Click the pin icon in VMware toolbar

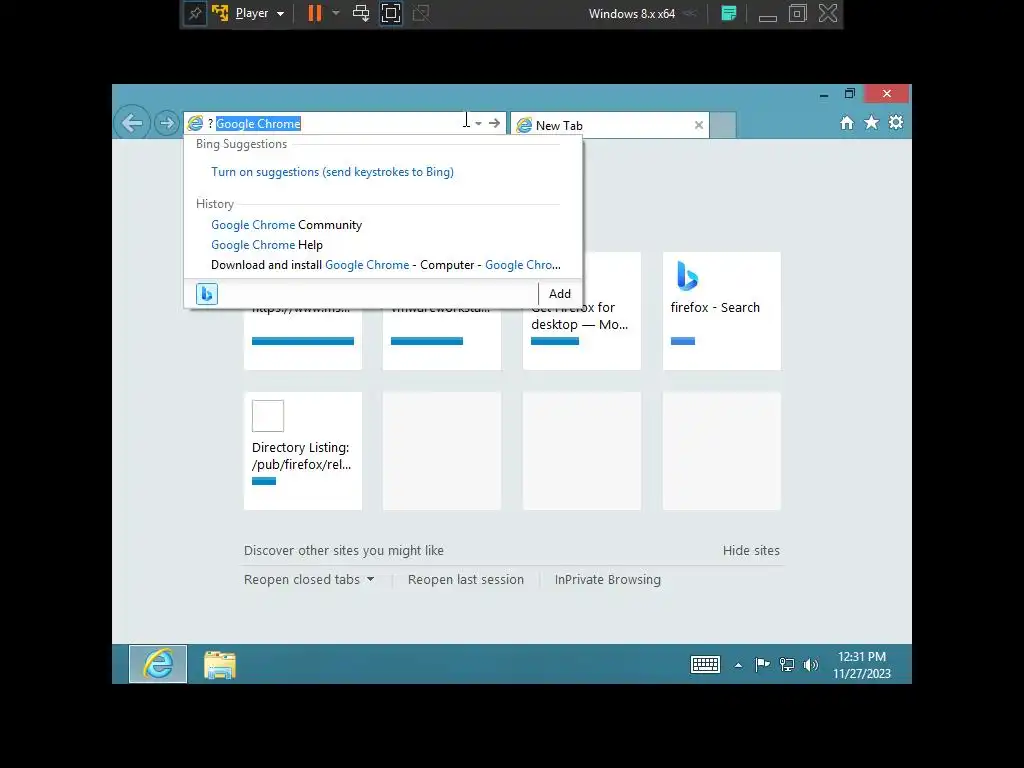pos(195,13)
